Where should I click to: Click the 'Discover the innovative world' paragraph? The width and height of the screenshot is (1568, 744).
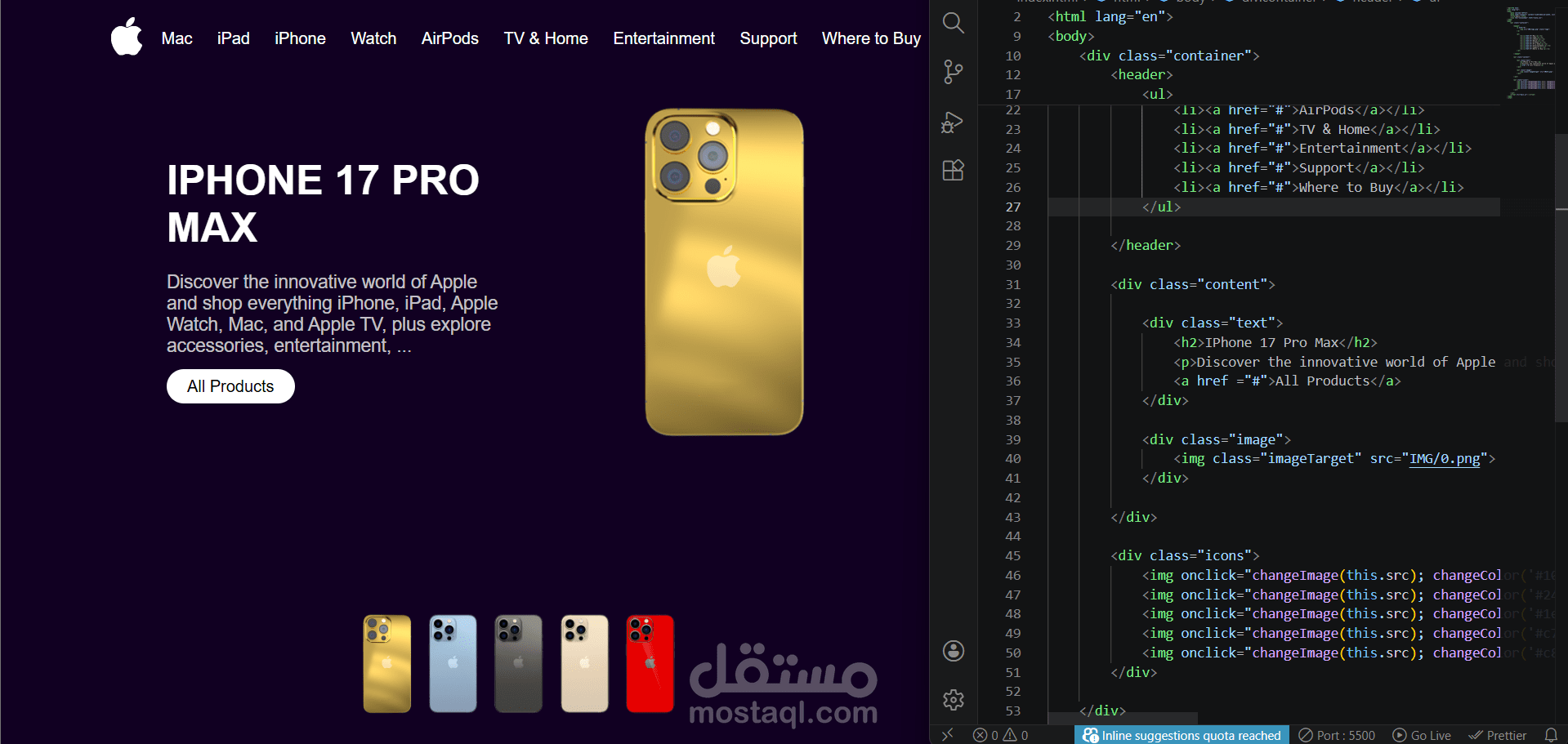pyautogui.click(x=332, y=314)
